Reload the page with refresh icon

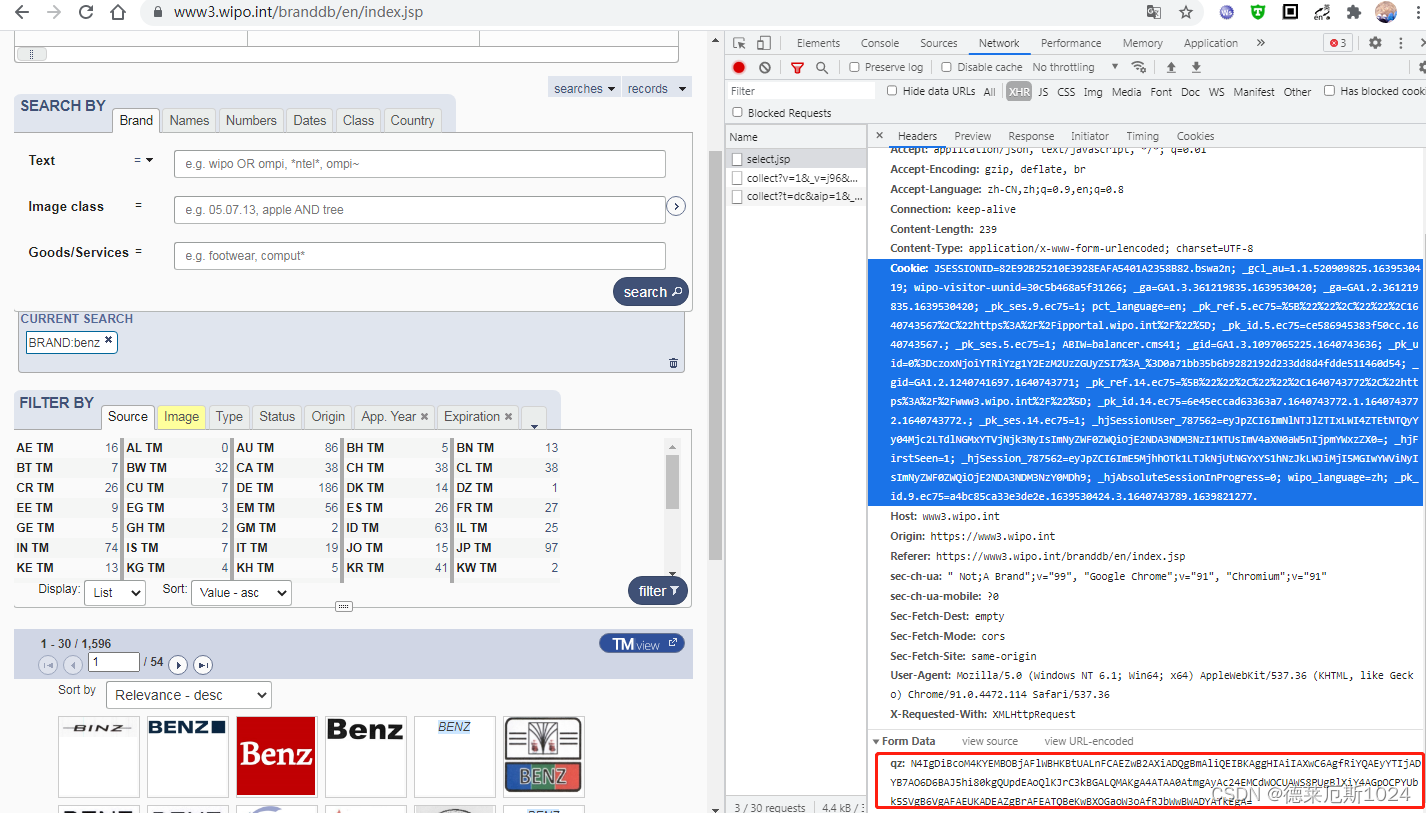[x=86, y=12]
